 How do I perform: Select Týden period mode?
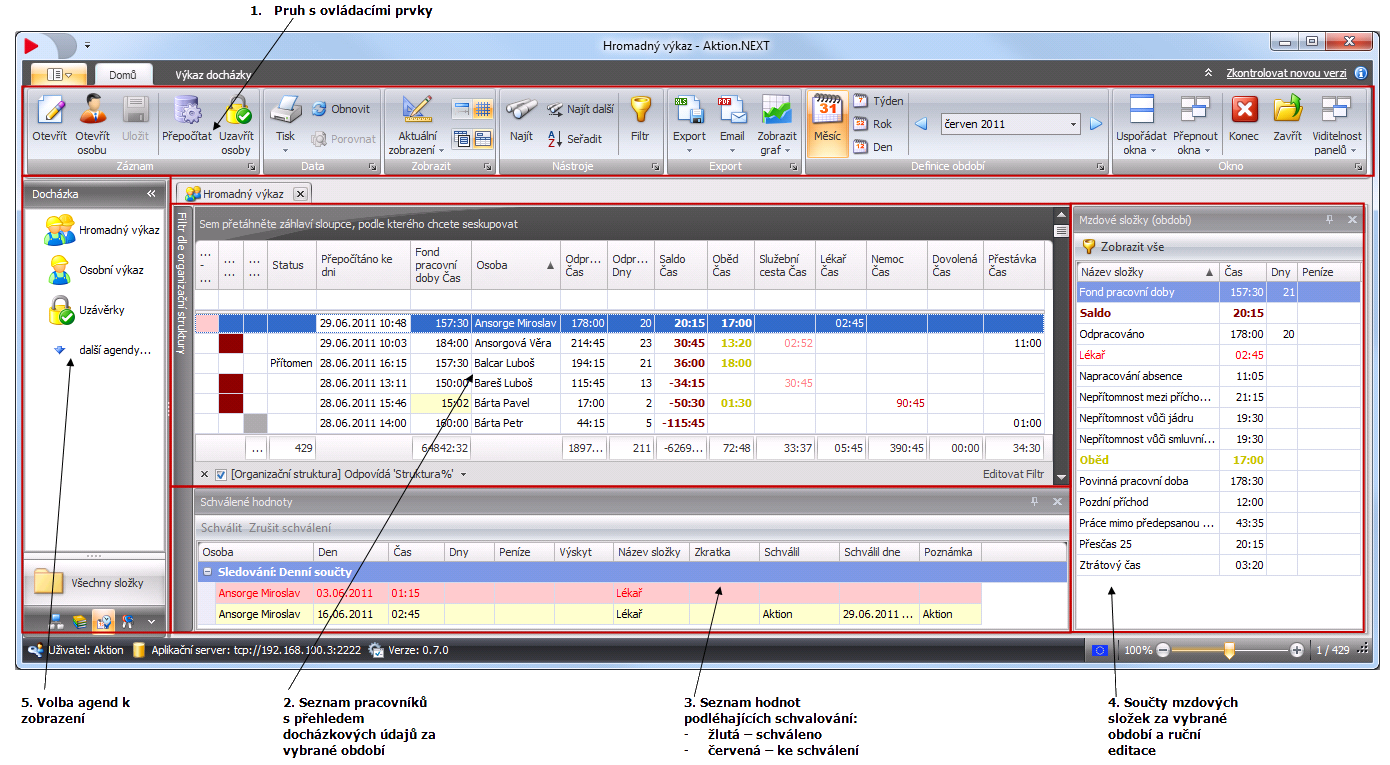tap(879, 101)
